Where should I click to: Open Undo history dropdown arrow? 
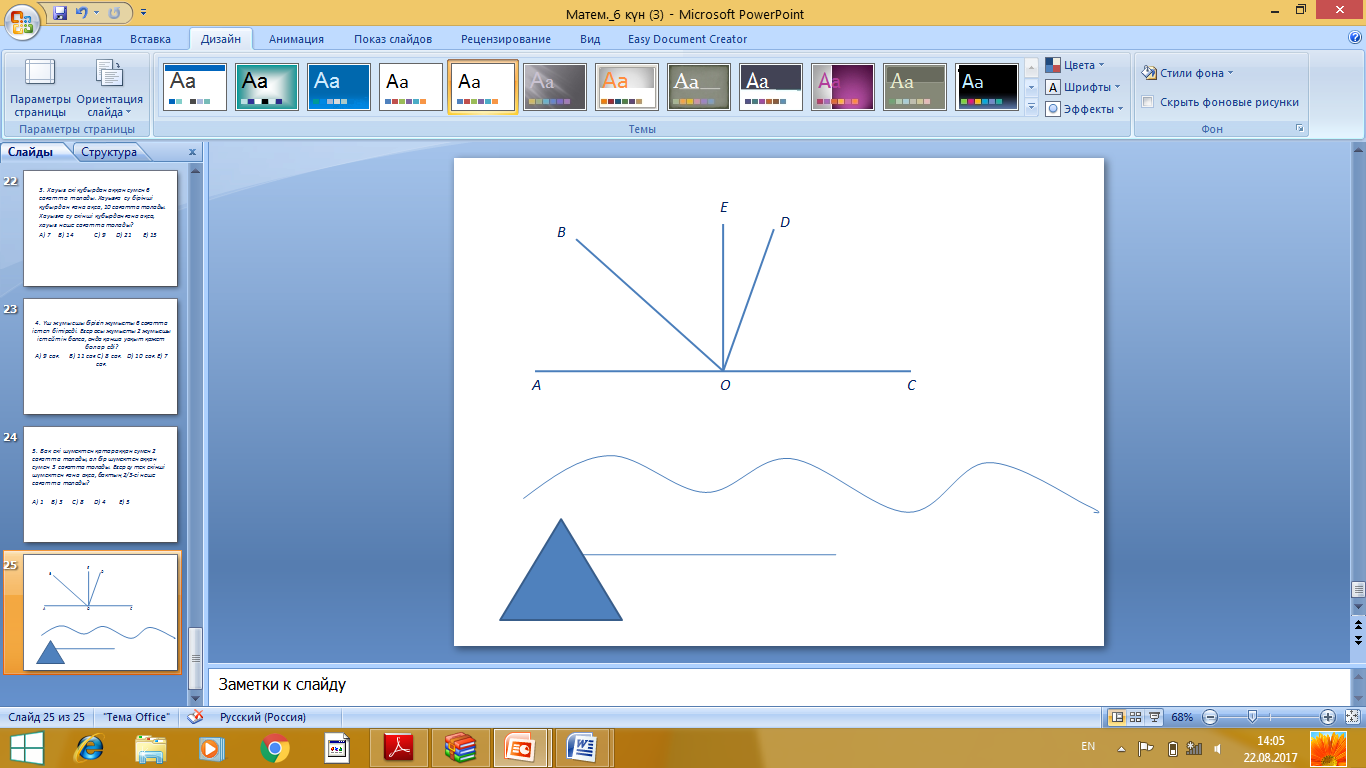pyautogui.click(x=96, y=14)
